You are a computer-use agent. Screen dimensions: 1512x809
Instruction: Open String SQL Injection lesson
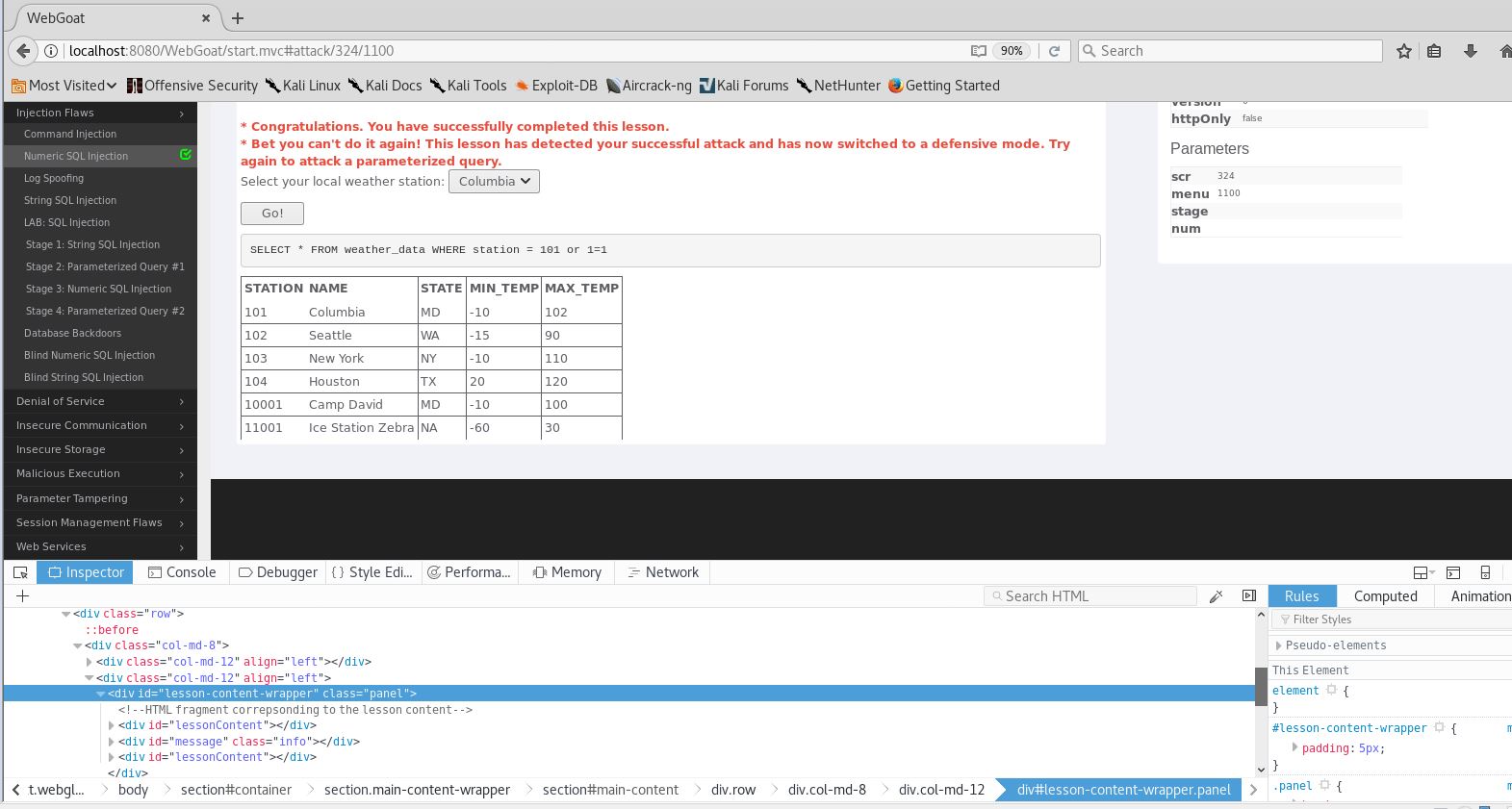70,200
